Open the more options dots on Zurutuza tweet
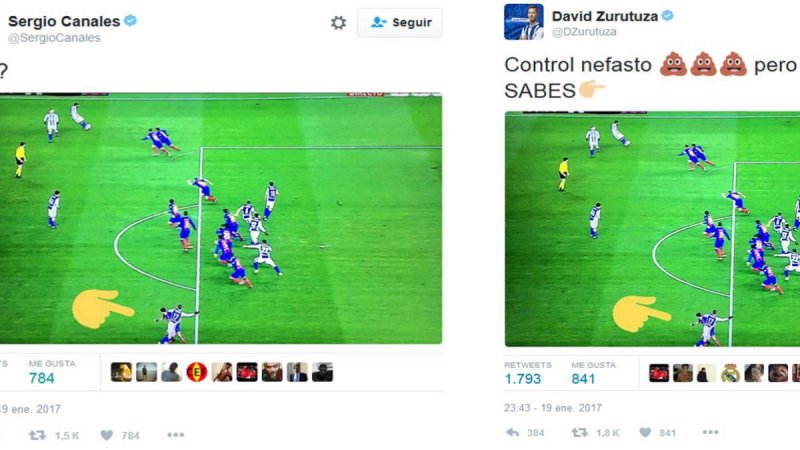800x450 pixels. pos(710,432)
